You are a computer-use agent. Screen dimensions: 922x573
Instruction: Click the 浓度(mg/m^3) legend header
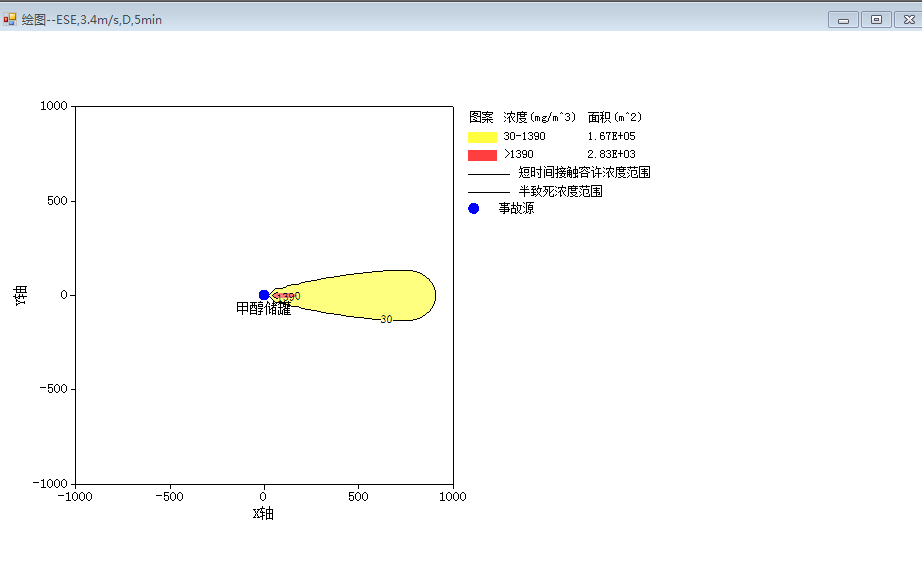[540, 117]
